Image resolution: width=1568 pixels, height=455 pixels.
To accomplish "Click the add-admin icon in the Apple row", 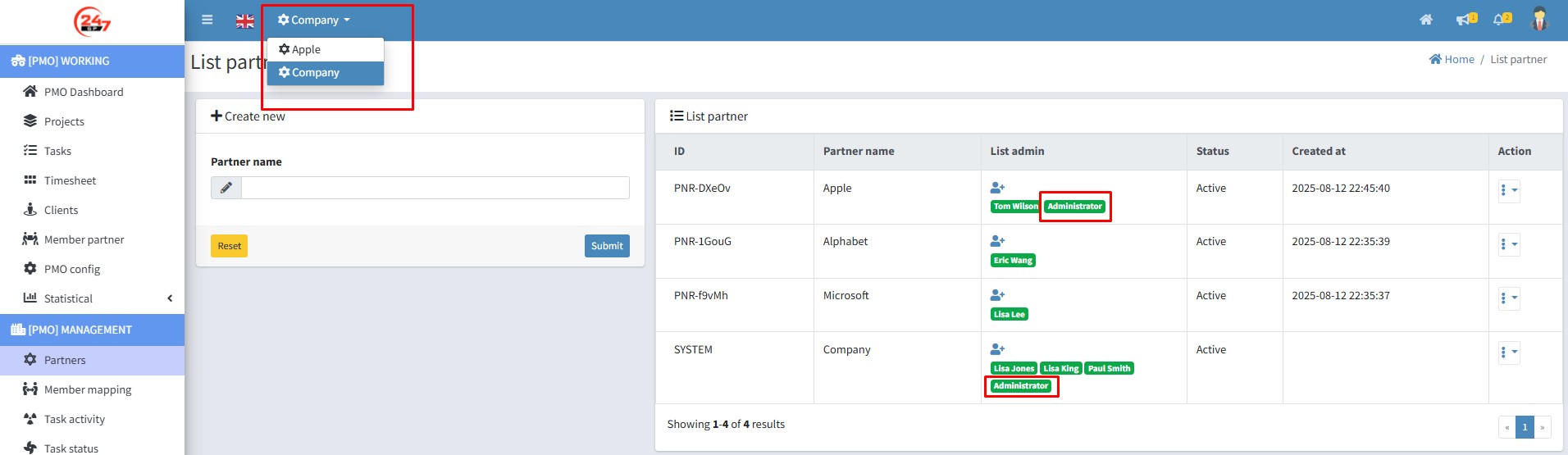I will (x=997, y=188).
